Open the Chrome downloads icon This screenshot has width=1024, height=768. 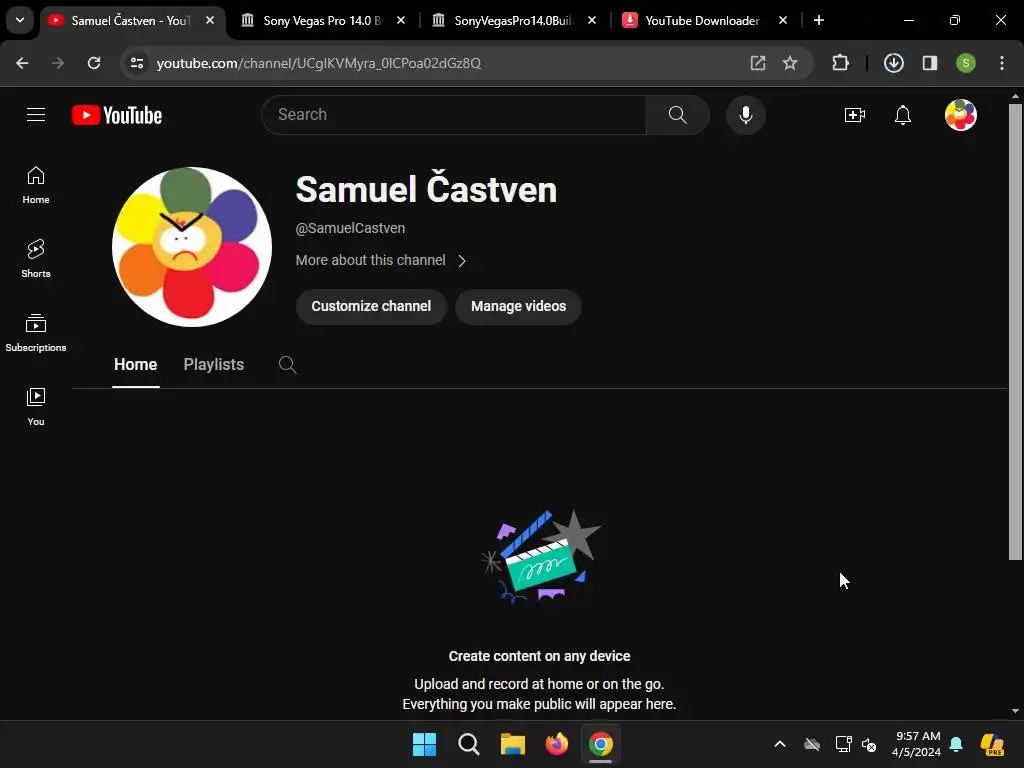(x=893, y=63)
